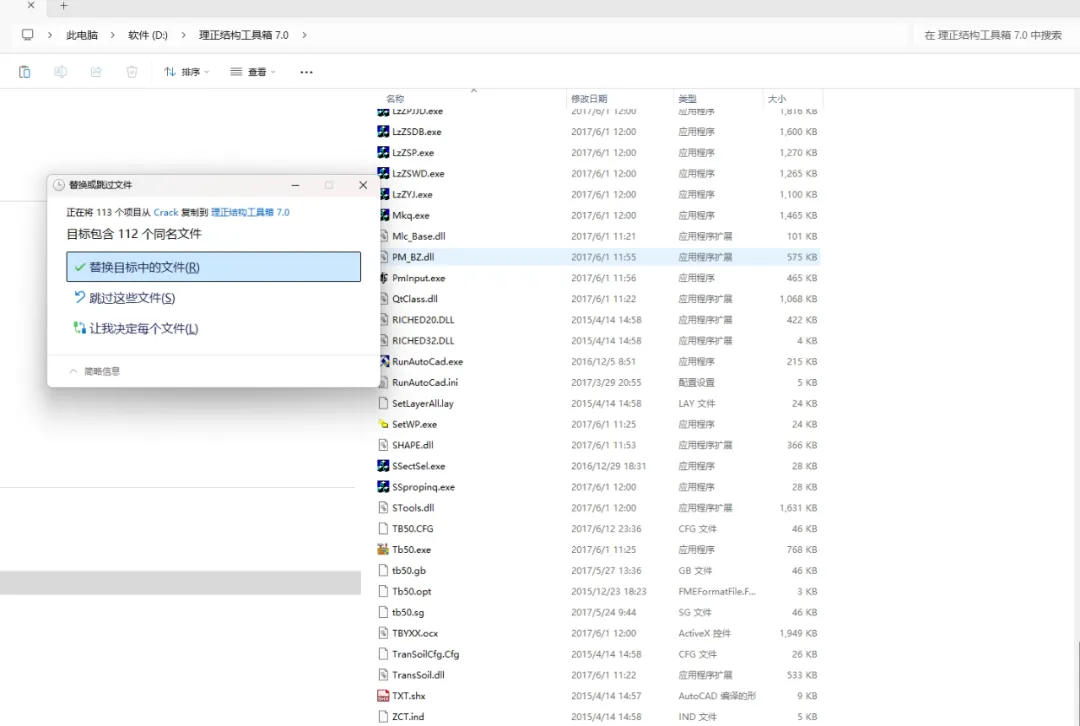Select Tb50.opt file name
The width and height of the screenshot is (1080, 726).
click(412, 591)
